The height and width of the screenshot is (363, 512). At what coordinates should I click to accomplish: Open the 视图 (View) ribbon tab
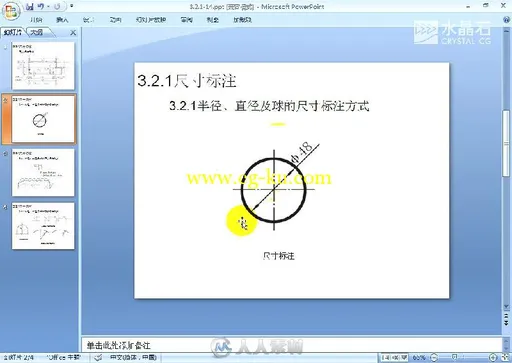[x=212, y=20]
